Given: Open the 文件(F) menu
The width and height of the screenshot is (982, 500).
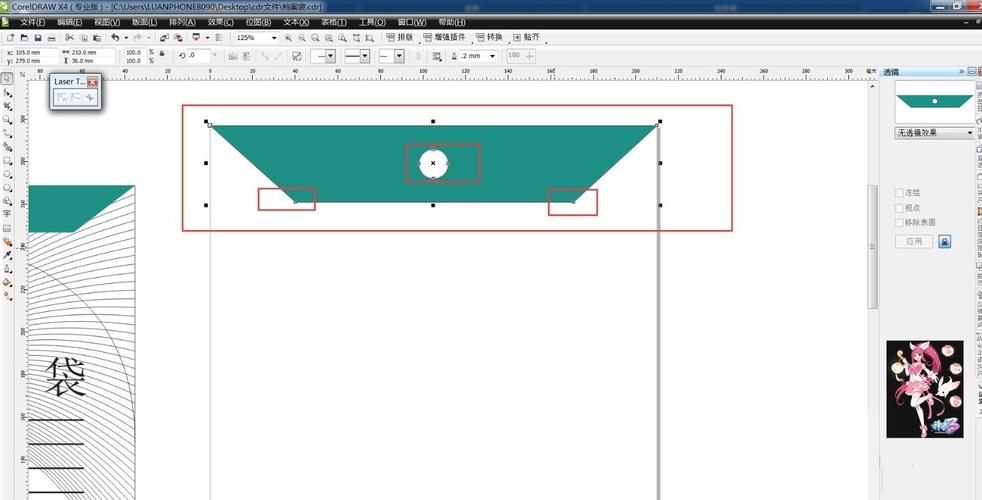Looking at the screenshot, I should point(33,22).
